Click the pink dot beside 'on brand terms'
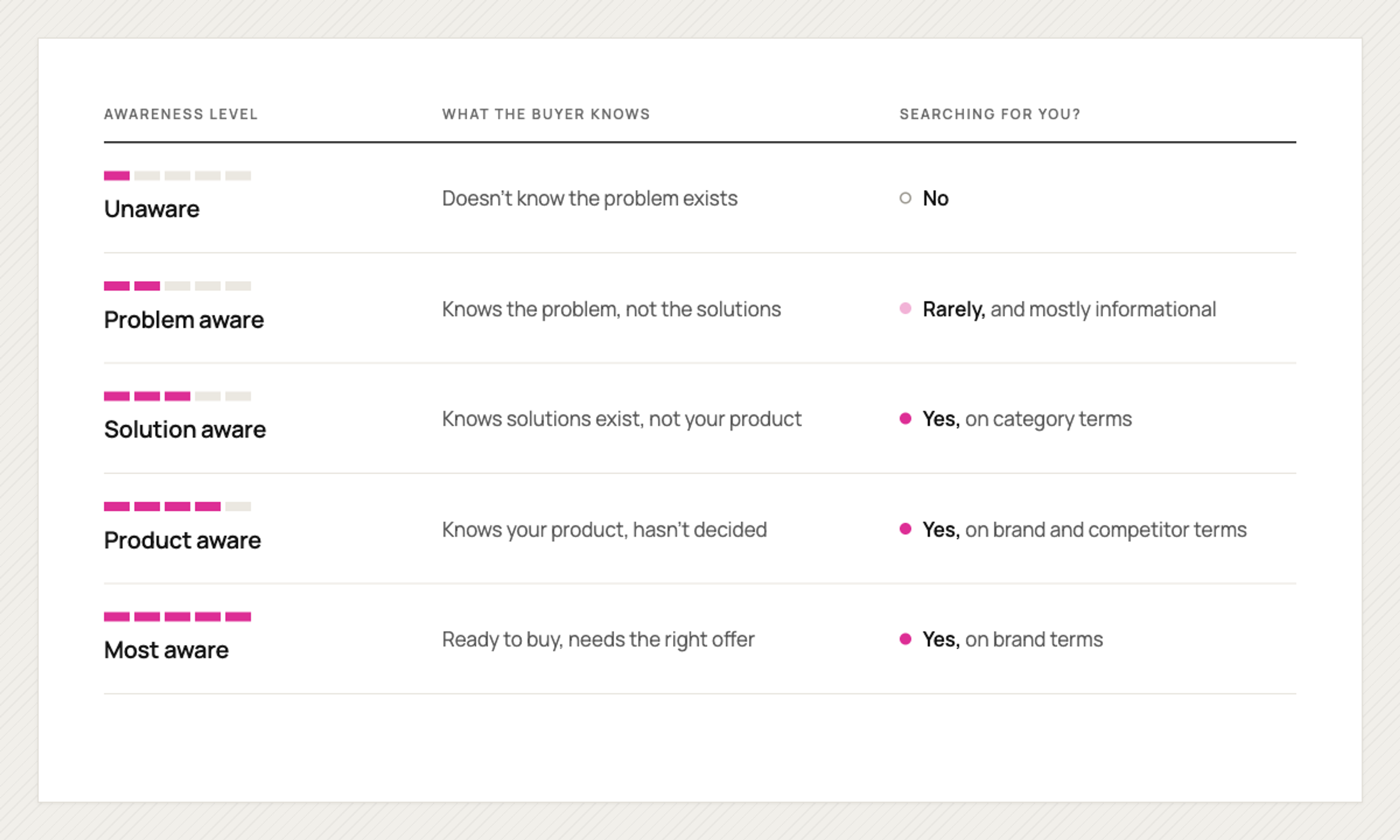The image size is (1400, 840). coord(905,639)
